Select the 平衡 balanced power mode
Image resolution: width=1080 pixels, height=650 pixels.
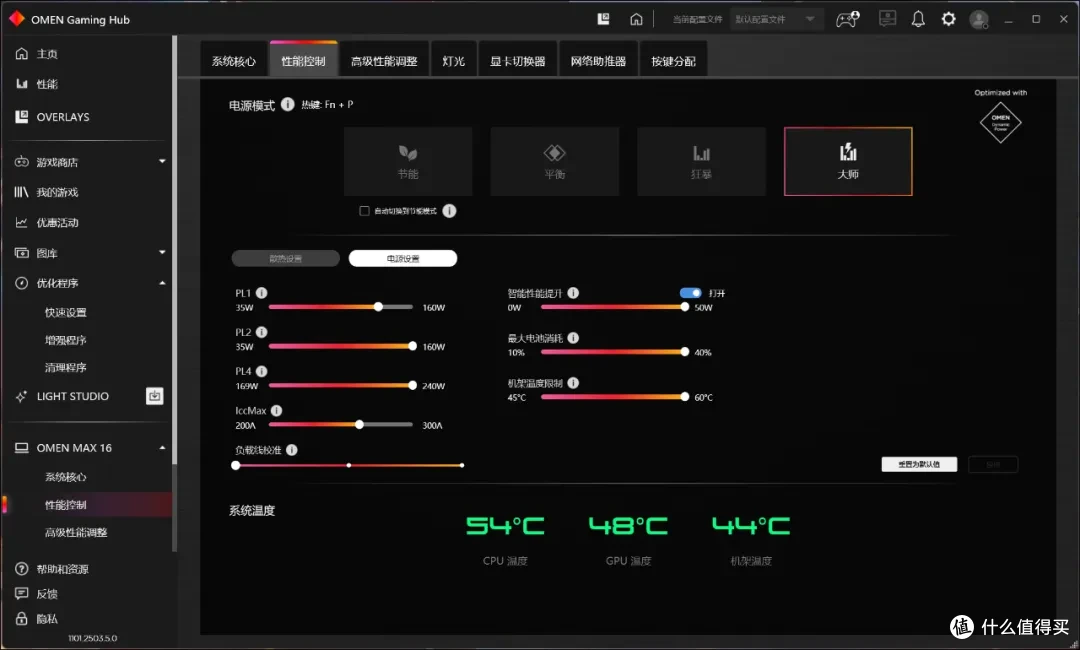click(554, 161)
